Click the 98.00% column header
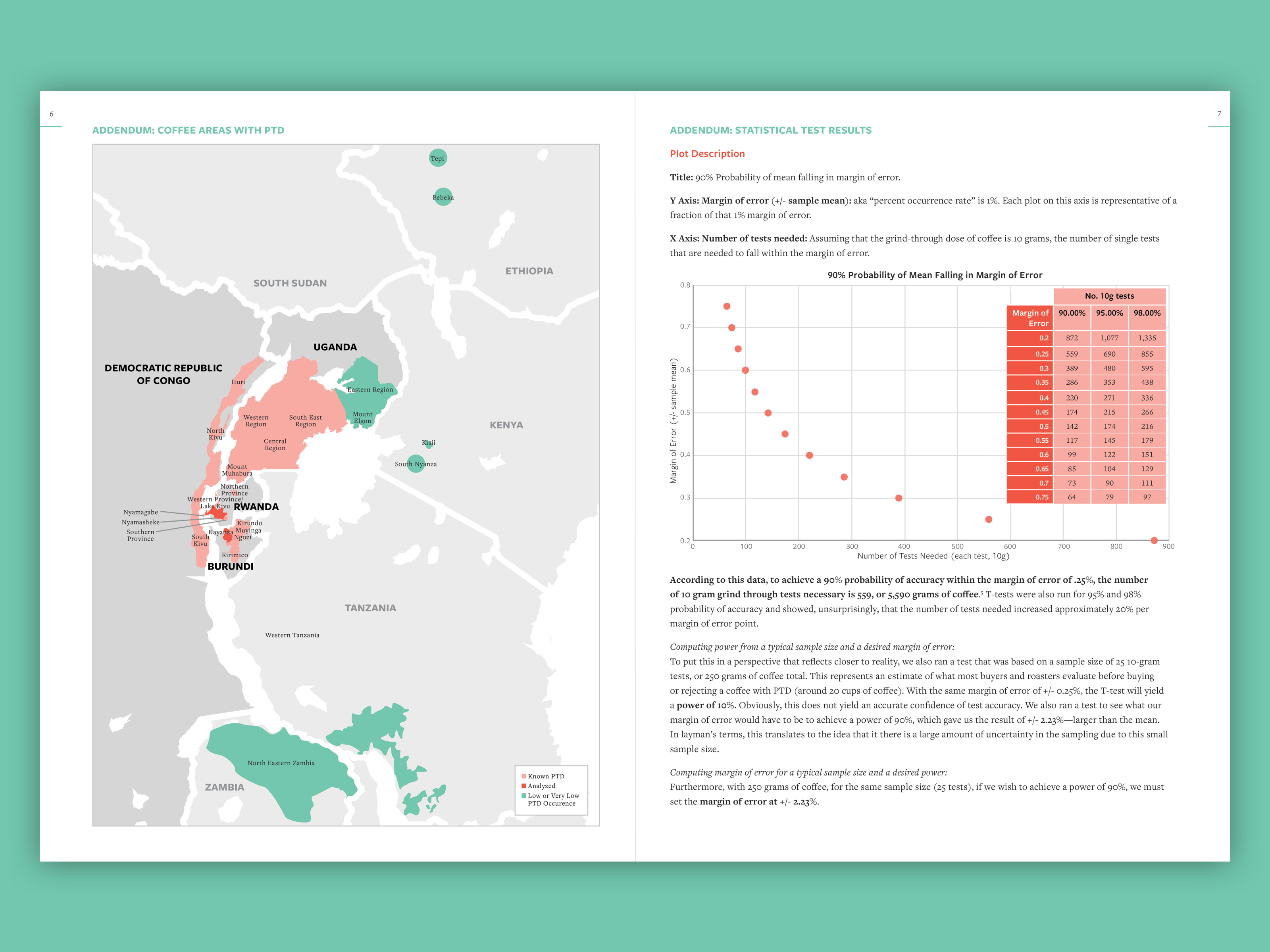The height and width of the screenshot is (952, 1270). 1147,313
